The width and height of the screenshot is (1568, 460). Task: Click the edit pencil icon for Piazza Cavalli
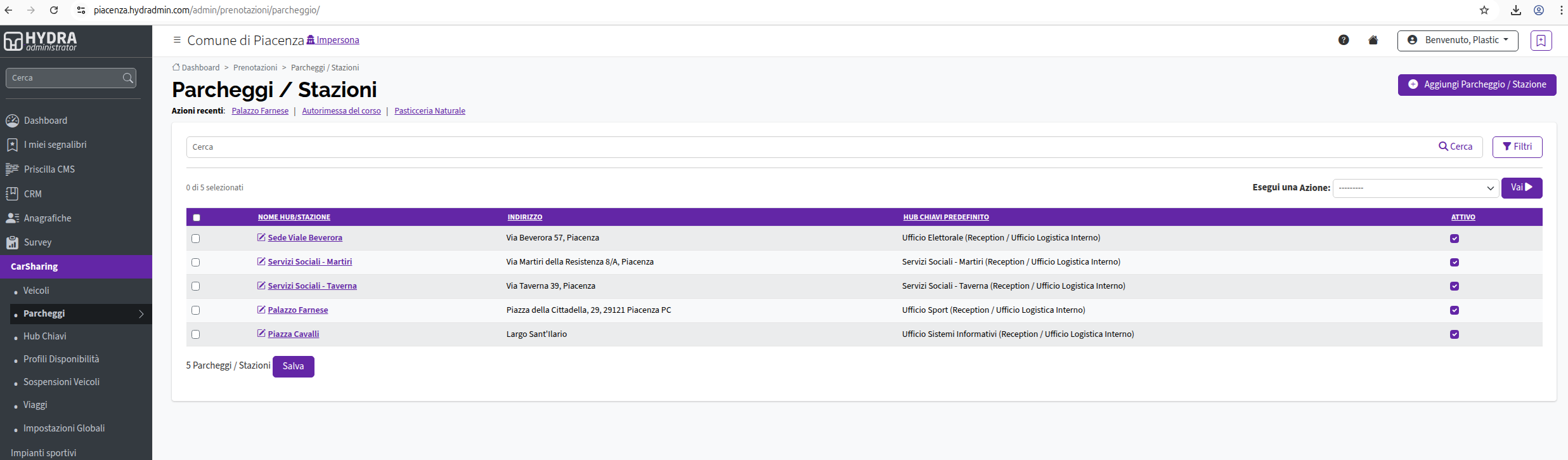click(x=261, y=334)
